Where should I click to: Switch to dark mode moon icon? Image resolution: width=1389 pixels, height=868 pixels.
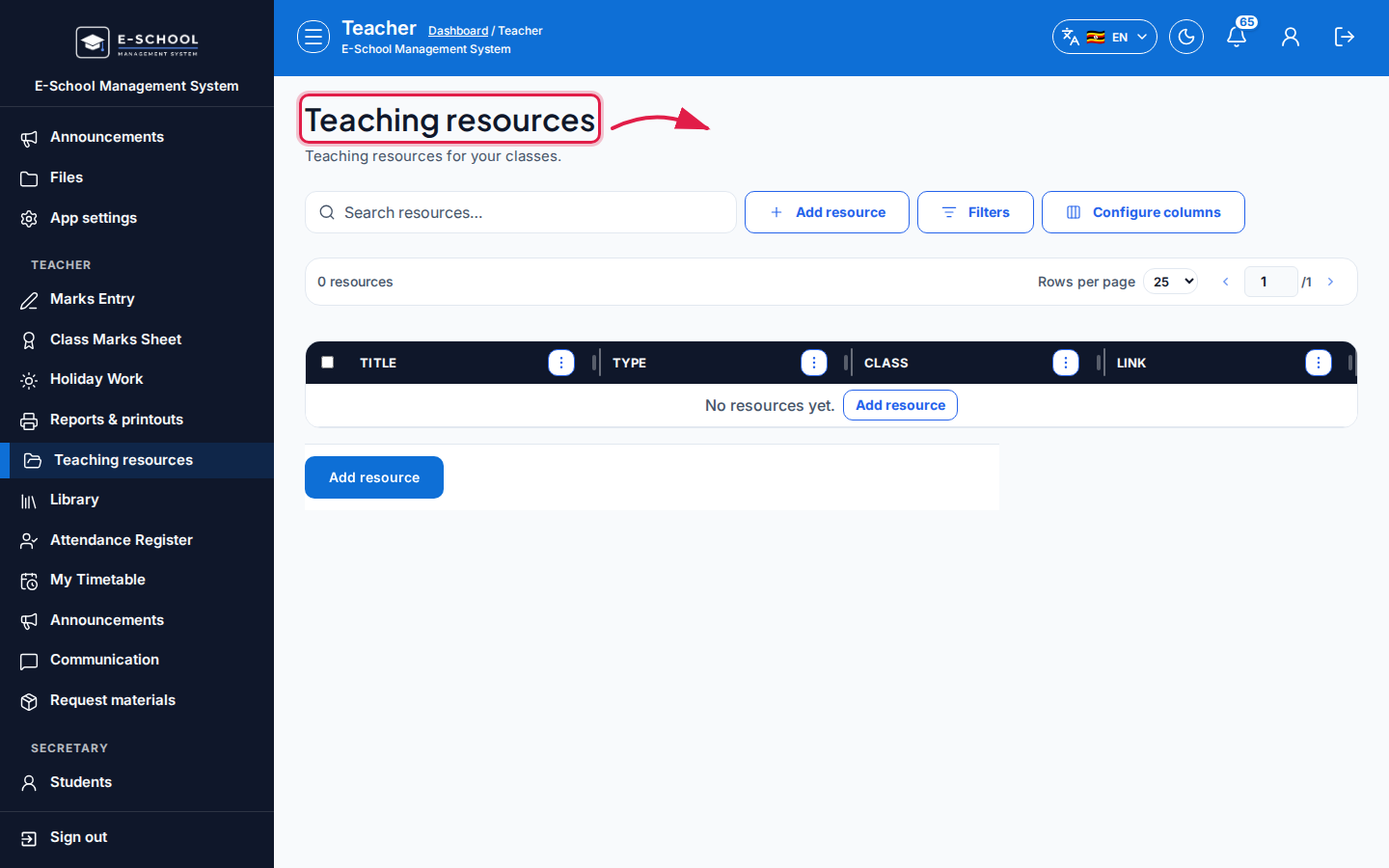pyautogui.click(x=1186, y=37)
